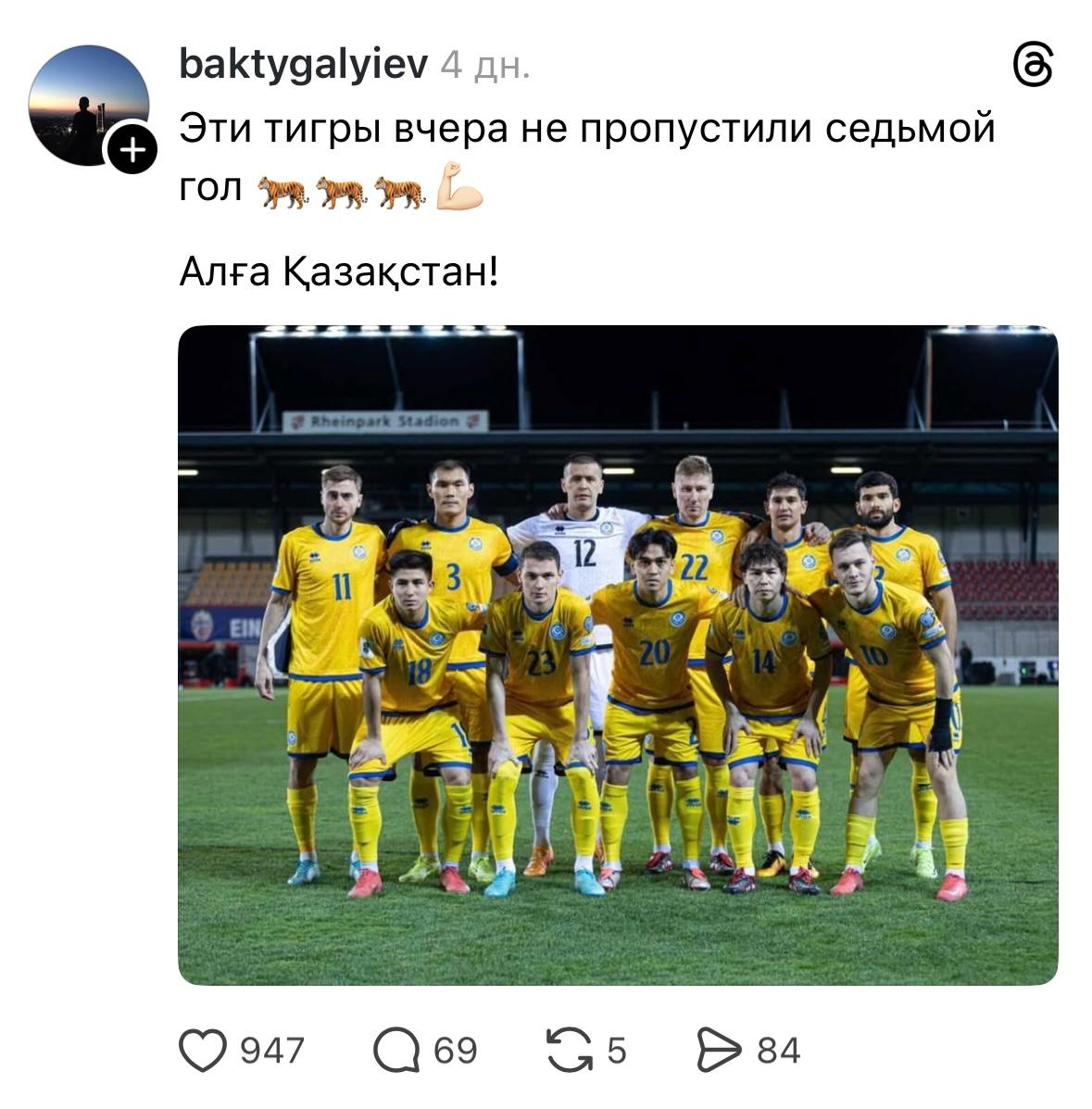Repost using the circular arrows icon
Screen dimensions: 1092x1109
tap(570, 1050)
